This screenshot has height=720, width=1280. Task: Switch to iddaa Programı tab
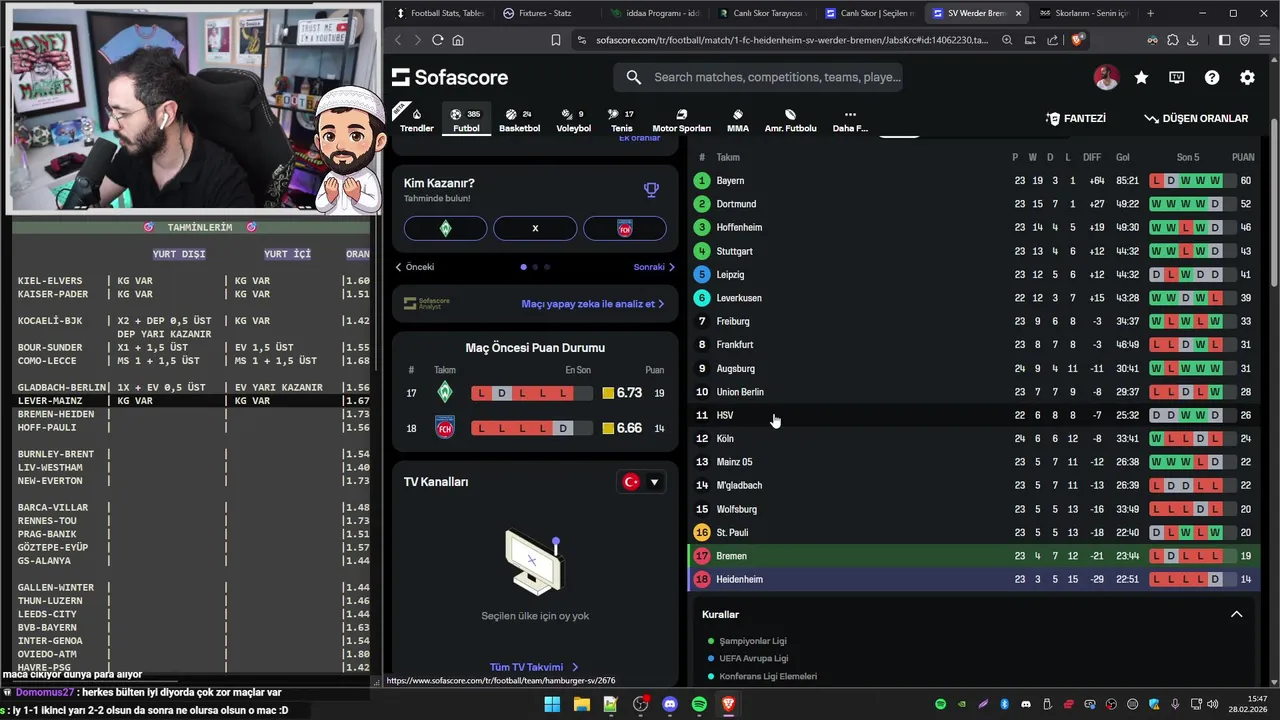pyautogui.click(x=653, y=13)
